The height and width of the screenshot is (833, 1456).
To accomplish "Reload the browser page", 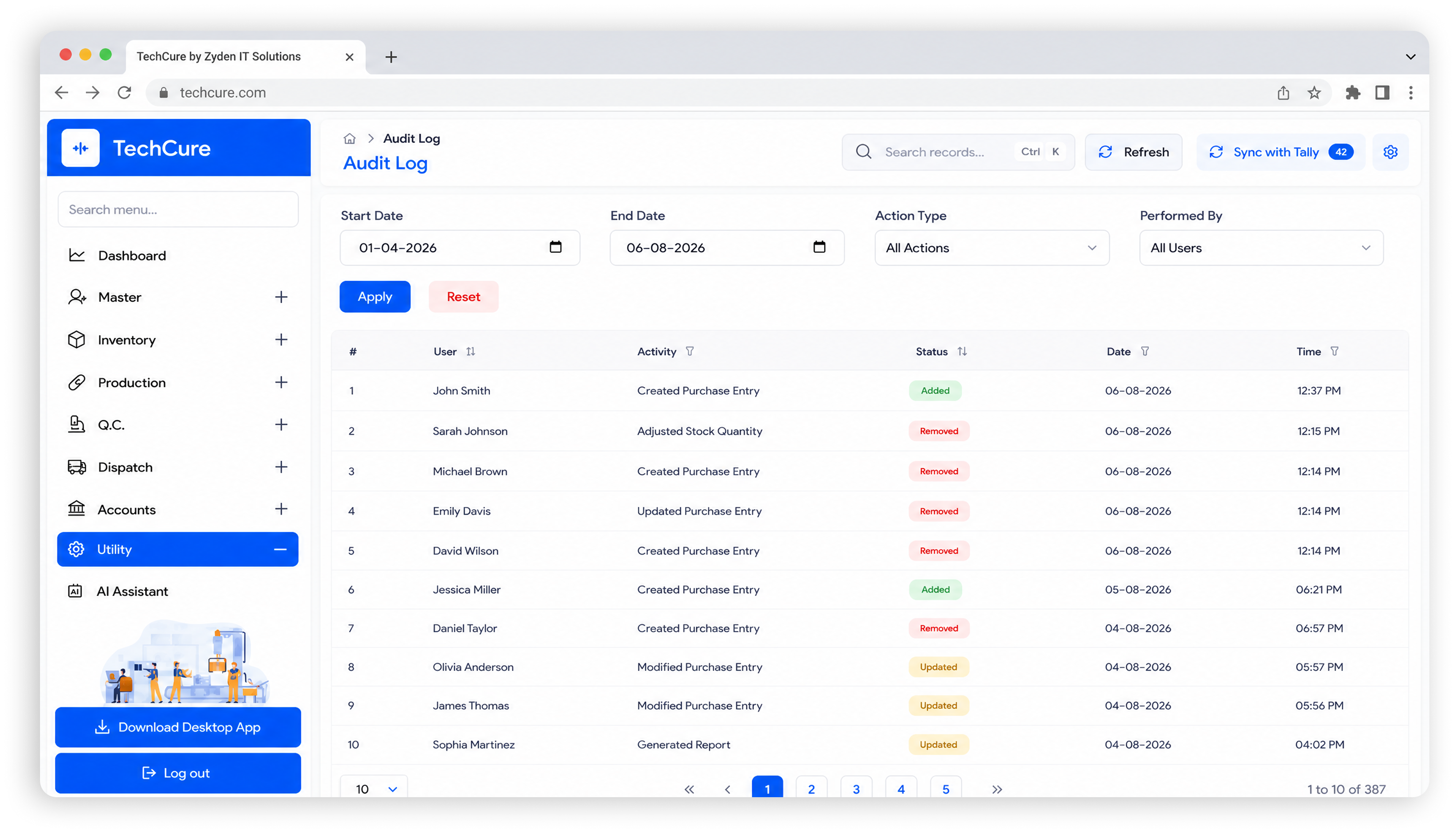I will point(124,92).
